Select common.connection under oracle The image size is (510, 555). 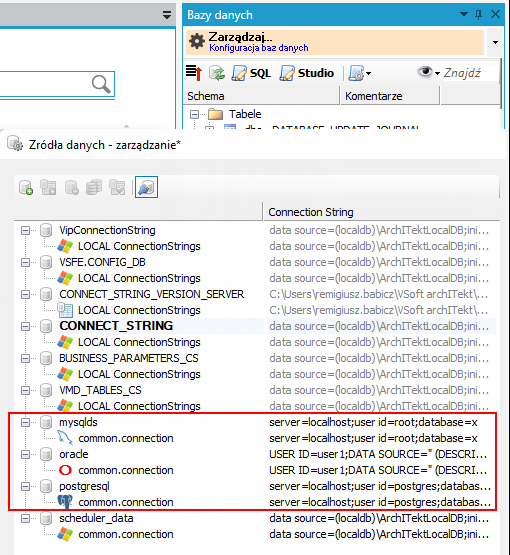pos(126,470)
